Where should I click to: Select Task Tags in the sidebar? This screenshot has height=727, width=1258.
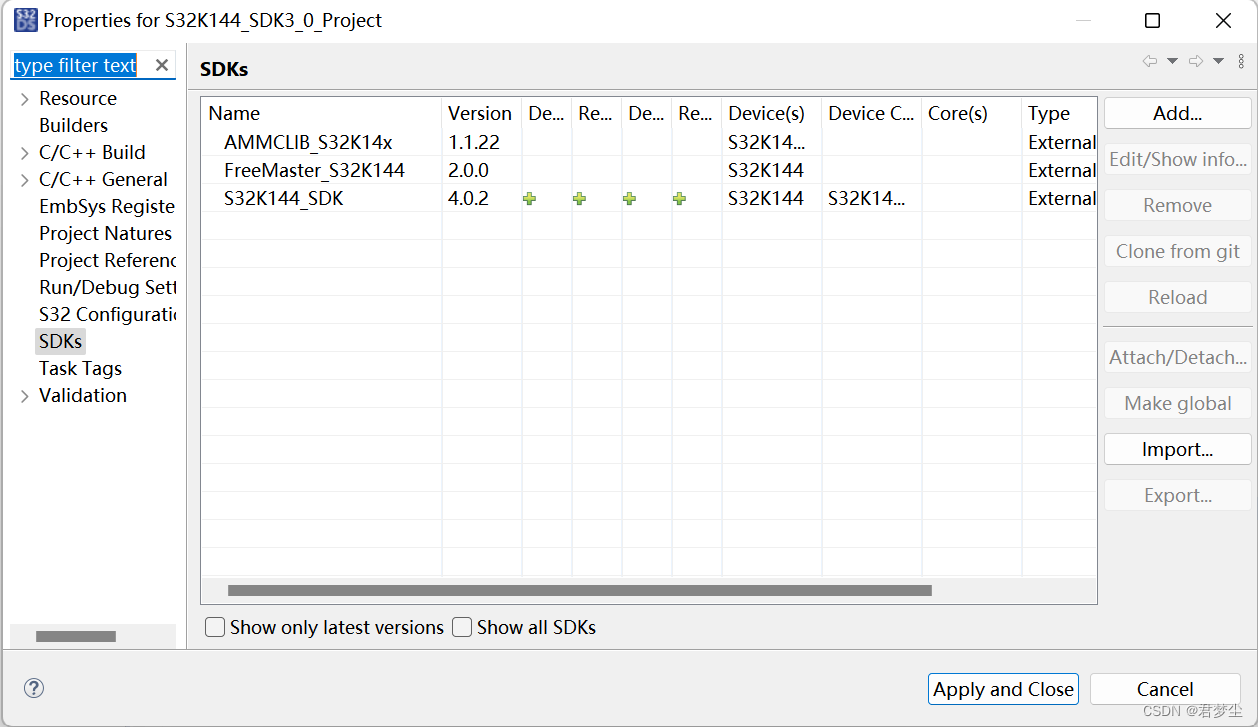click(x=80, y=368)
